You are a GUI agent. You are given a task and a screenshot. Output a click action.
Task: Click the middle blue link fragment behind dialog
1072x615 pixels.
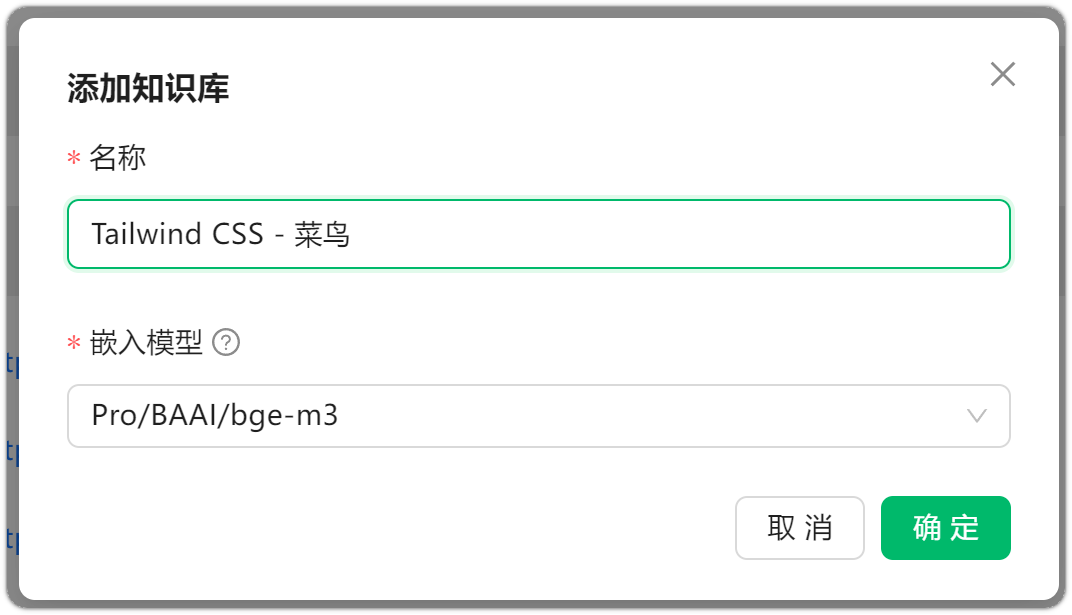[12, 453]
